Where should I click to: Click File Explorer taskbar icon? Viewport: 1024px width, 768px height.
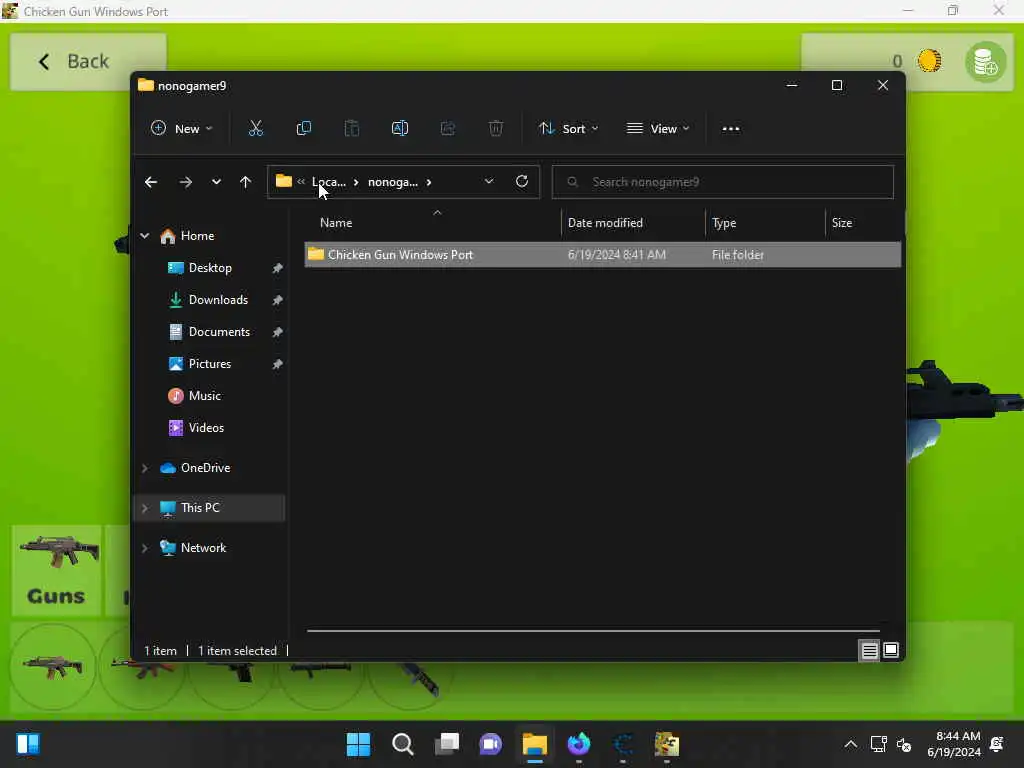click(535, 744)
